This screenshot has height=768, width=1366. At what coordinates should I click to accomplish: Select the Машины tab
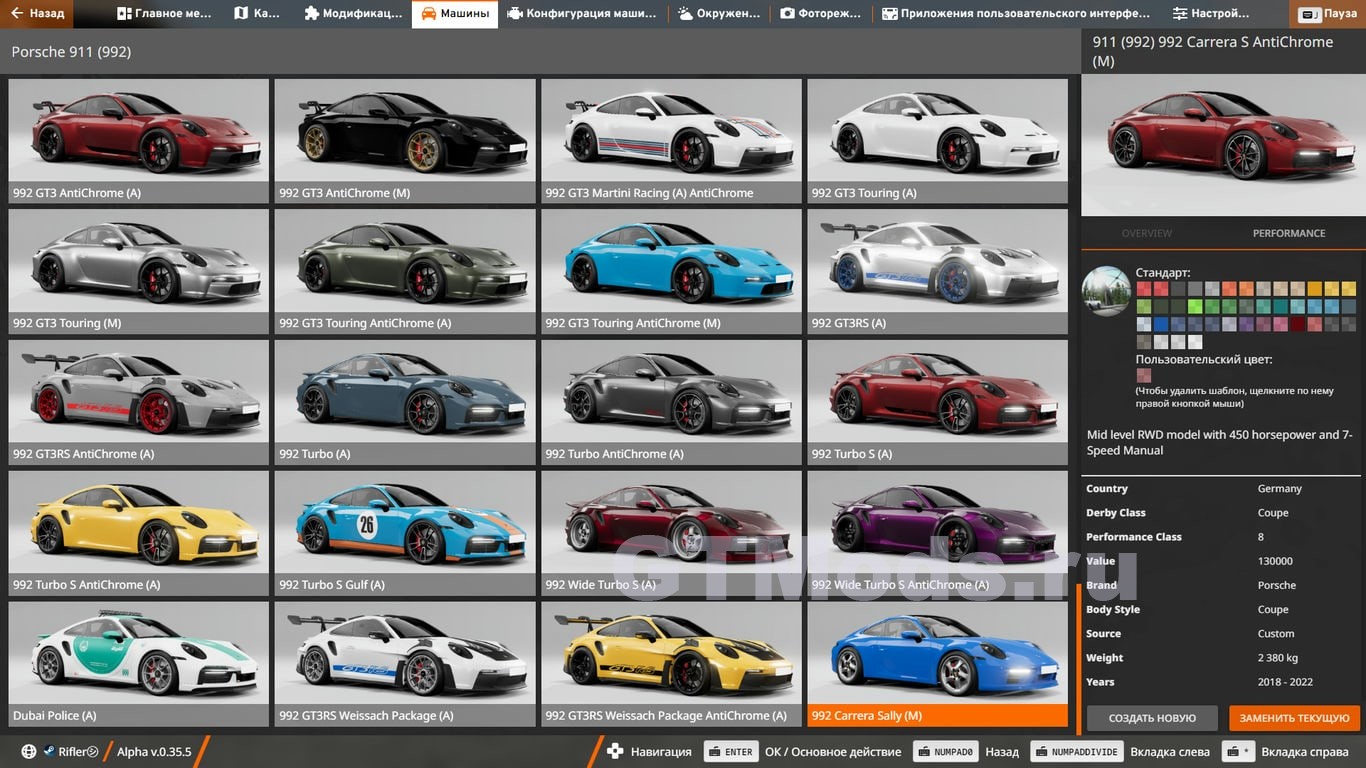(x=455, y=14)
